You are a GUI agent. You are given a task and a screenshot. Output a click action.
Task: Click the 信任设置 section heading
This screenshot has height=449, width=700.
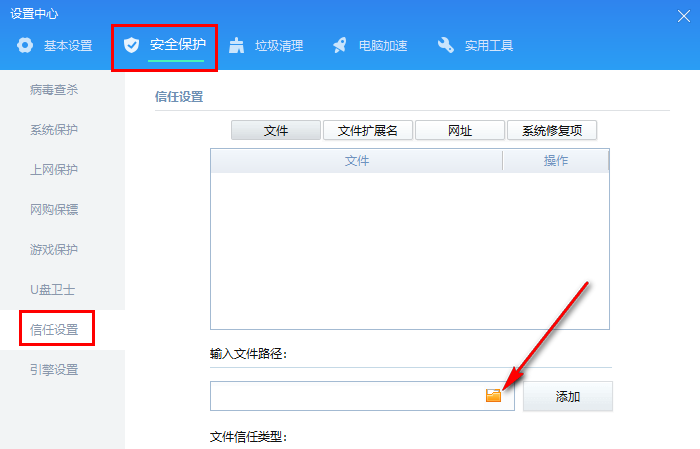[179, 96]
